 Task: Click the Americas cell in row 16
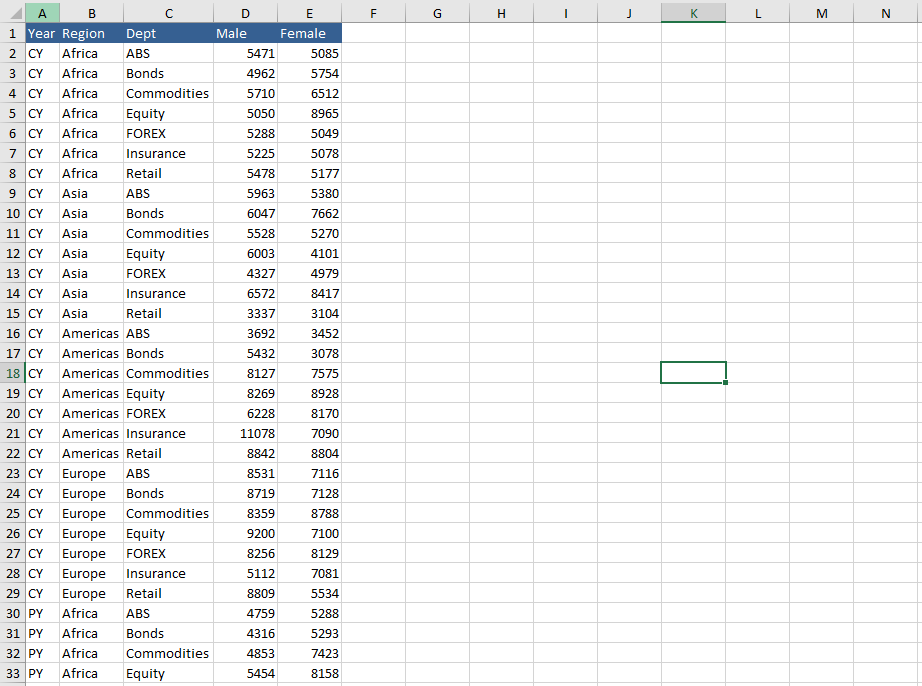click(90, 333)
